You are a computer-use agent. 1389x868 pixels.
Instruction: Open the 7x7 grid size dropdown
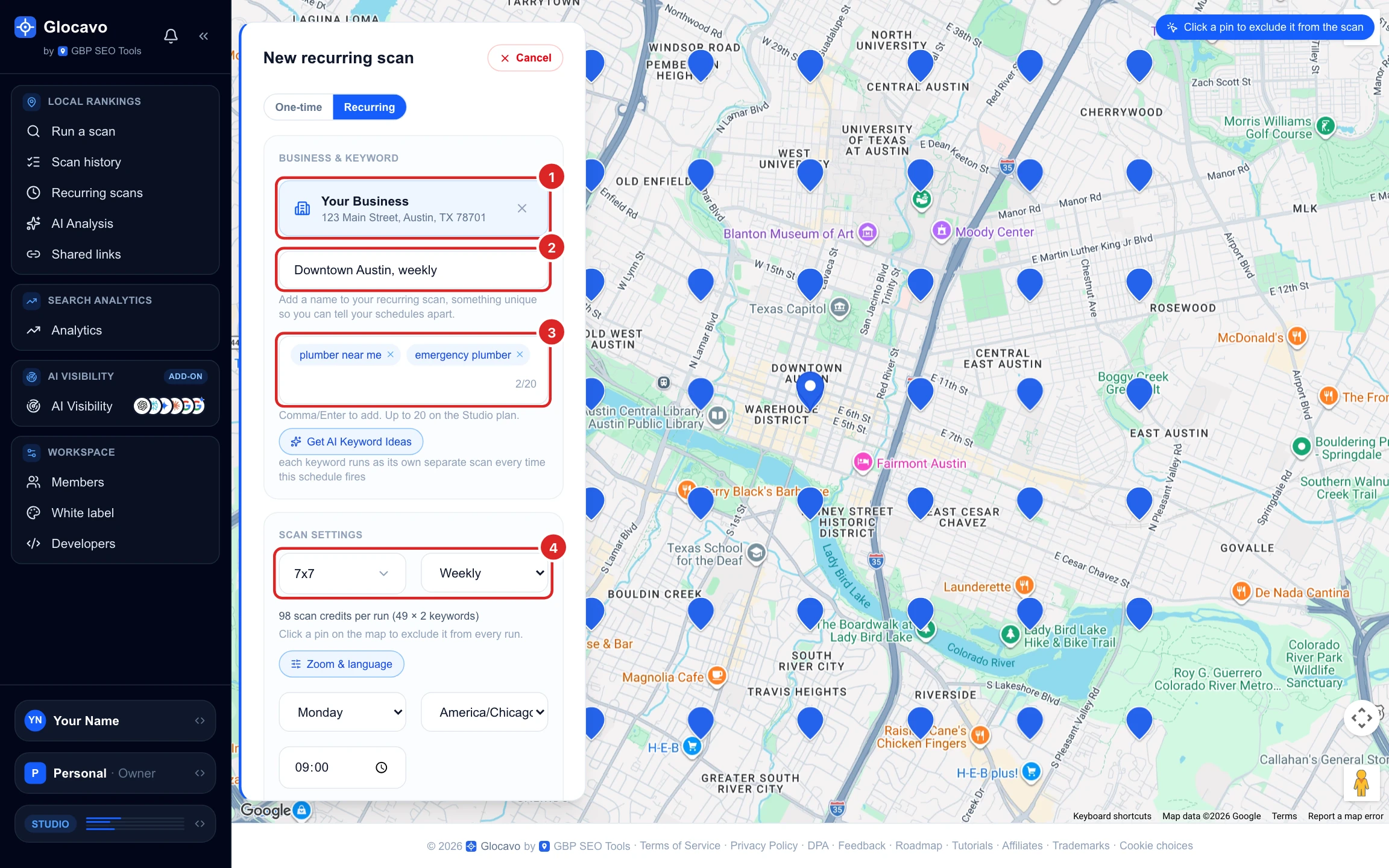(x=342, y=573)
